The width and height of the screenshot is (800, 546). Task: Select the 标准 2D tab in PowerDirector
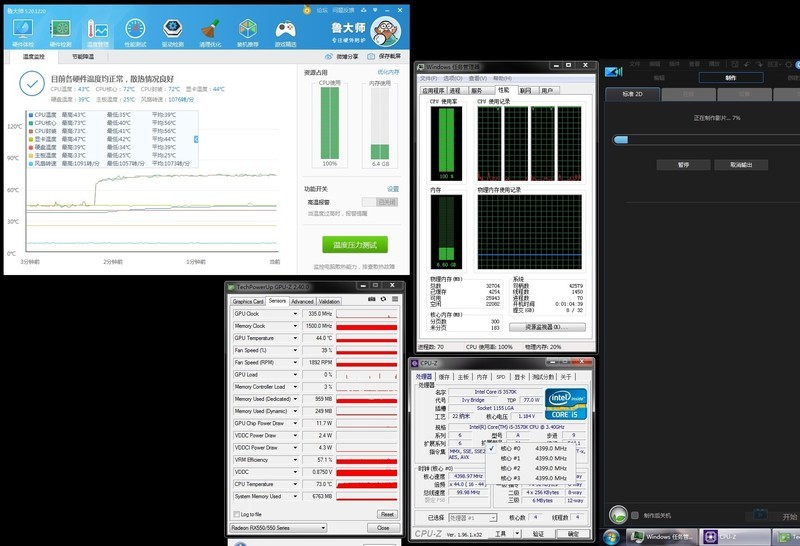633,94
